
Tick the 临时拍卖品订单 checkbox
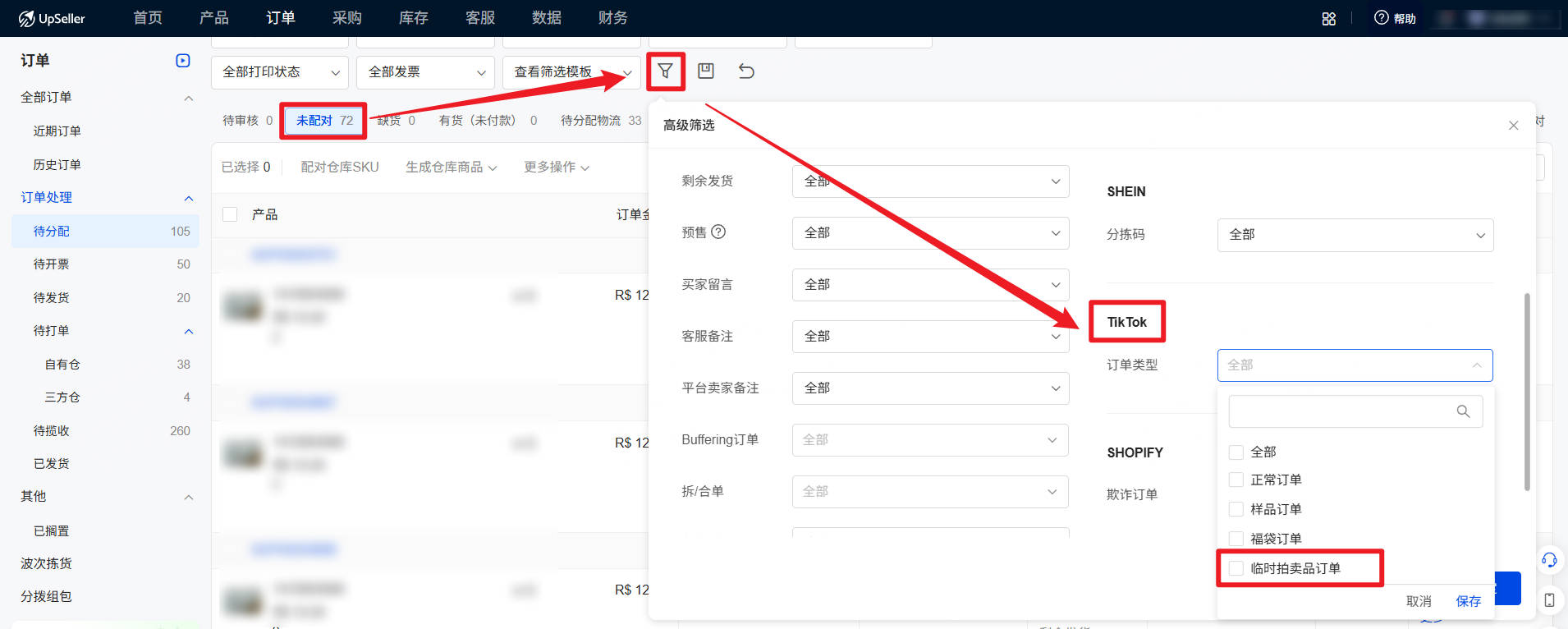(x=1236, y=568)
